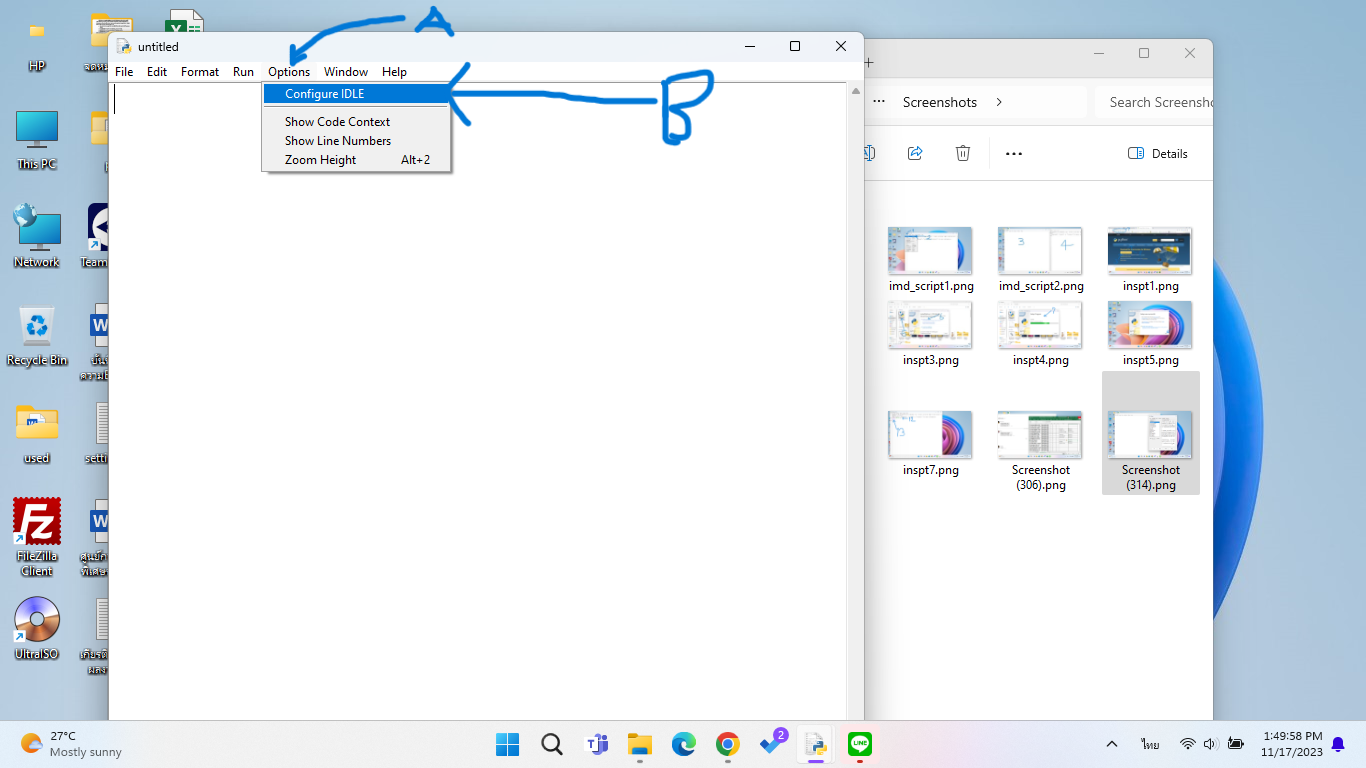Screen dimensions: 1366x768
Task: Click the Share icon in File Explorer
Action: (914, 153)
